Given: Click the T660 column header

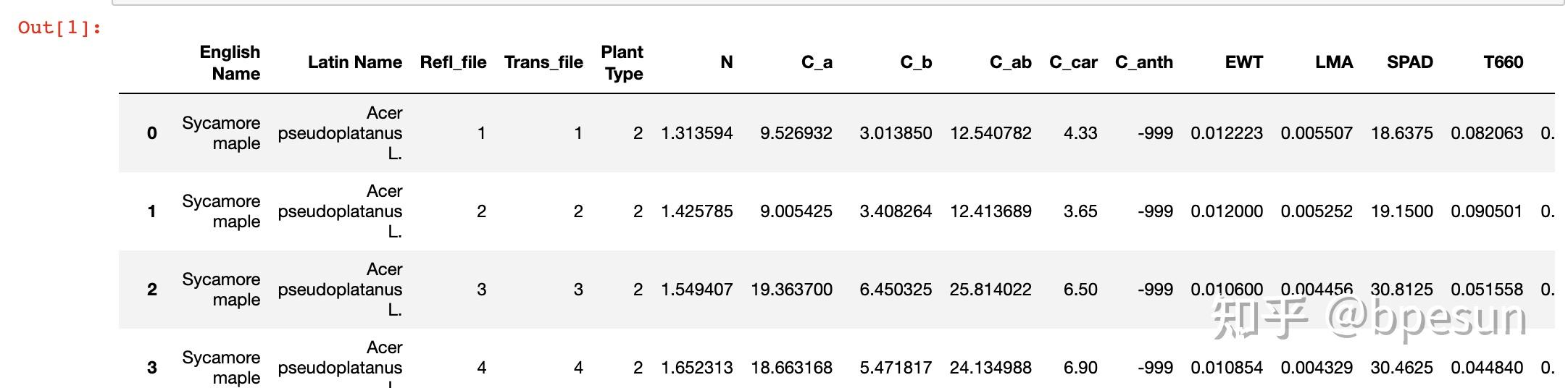Looking at the screenshot, I should 1503,62.
